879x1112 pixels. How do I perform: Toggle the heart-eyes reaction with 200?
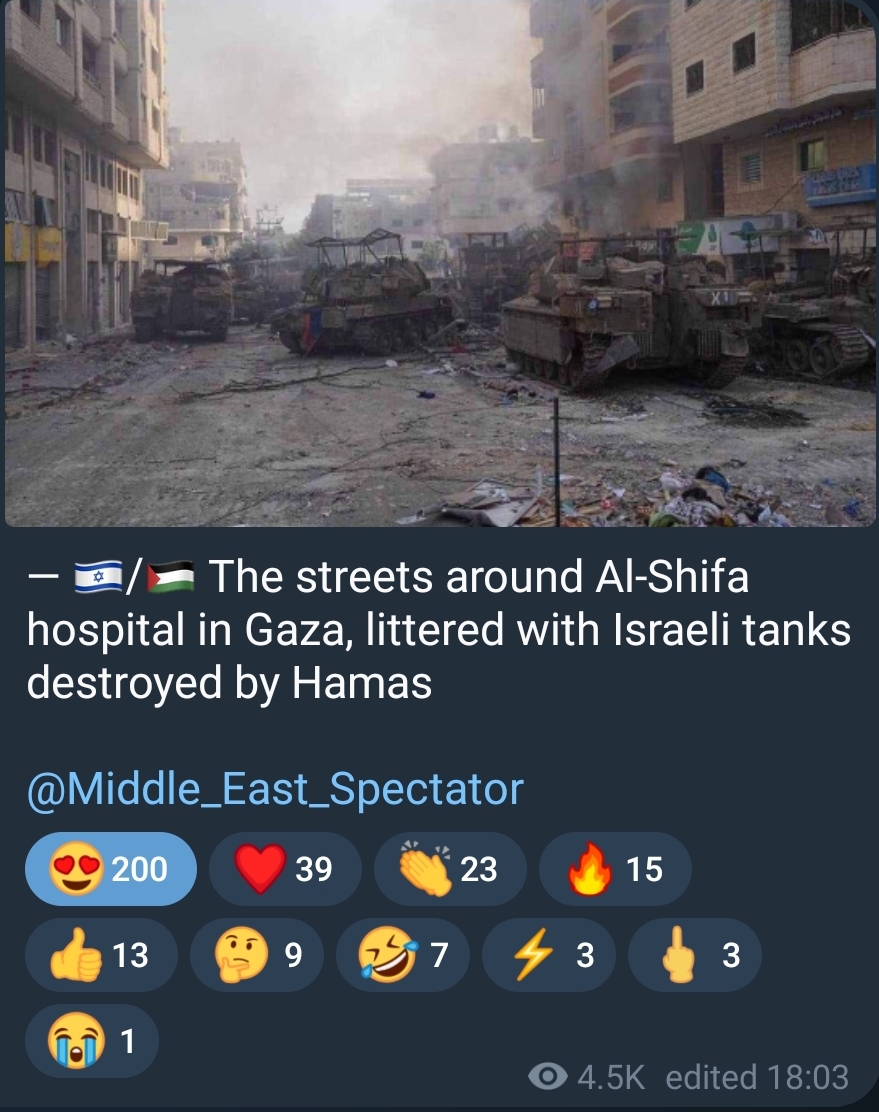[x=111, y=869]
